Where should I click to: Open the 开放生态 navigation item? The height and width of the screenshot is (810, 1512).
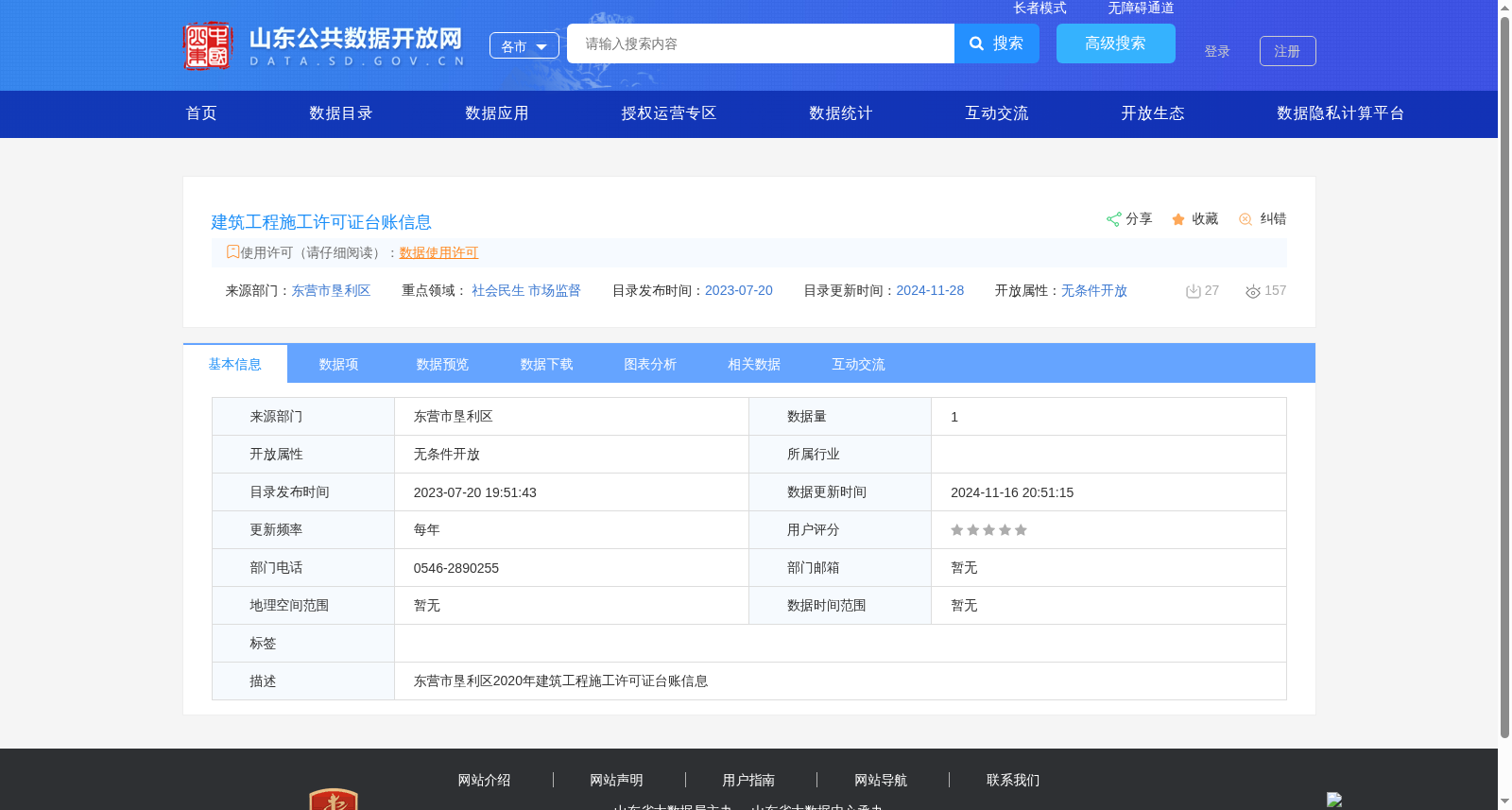click(x=1153, y=113)
